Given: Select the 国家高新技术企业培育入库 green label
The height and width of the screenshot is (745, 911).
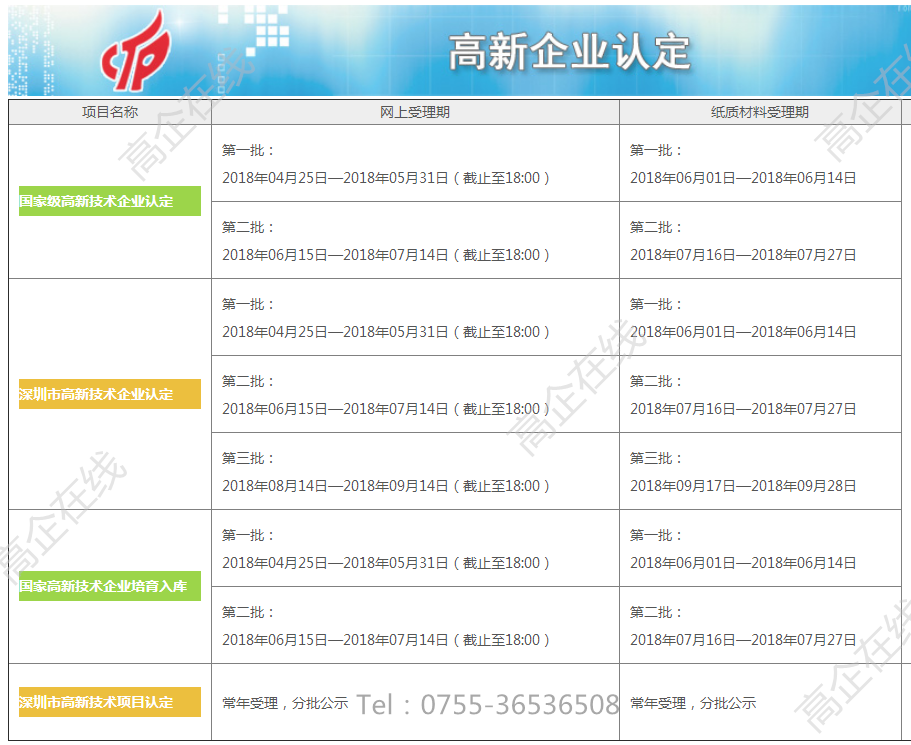Looking at the screenshot, I should tap(109, 587).
